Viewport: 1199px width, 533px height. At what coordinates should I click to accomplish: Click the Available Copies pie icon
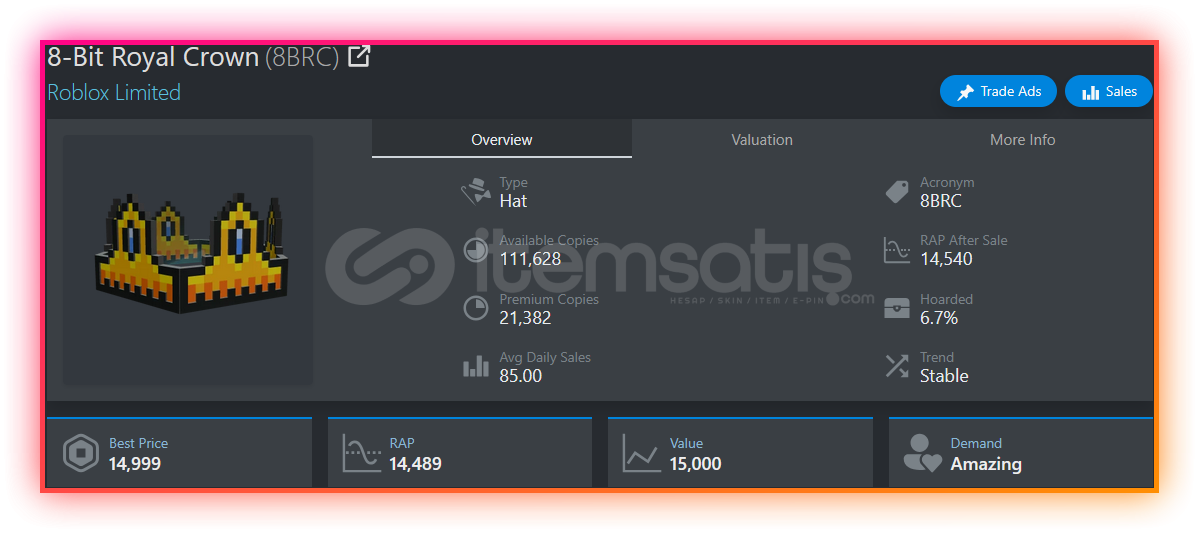coord(476,250)
